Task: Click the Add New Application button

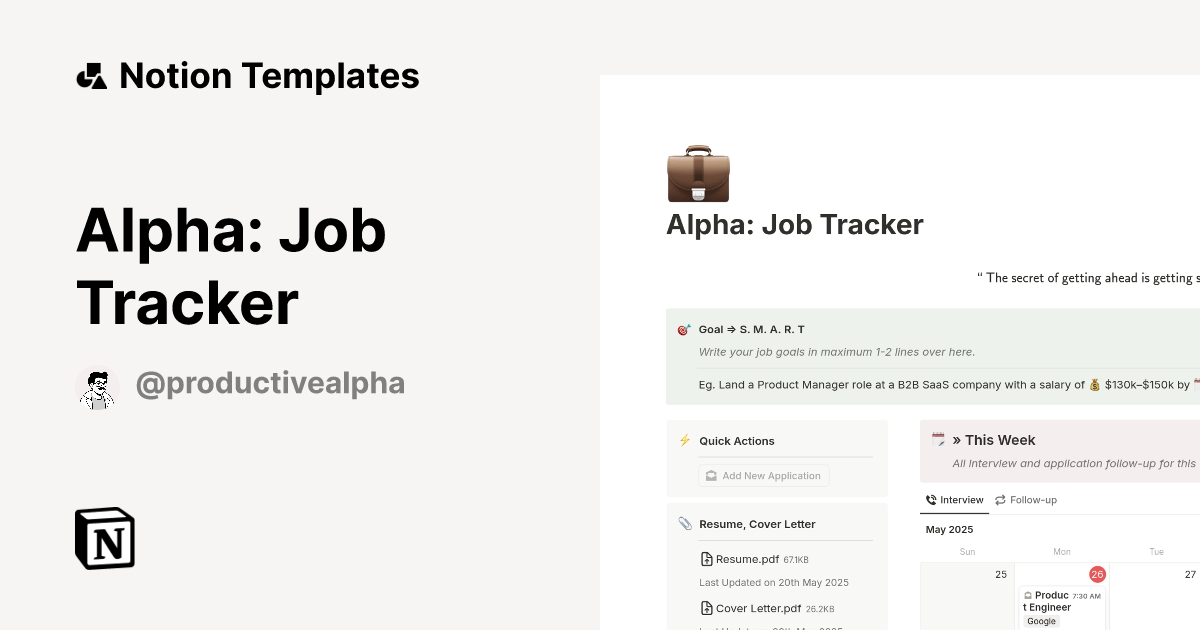Action: [763, 475]
